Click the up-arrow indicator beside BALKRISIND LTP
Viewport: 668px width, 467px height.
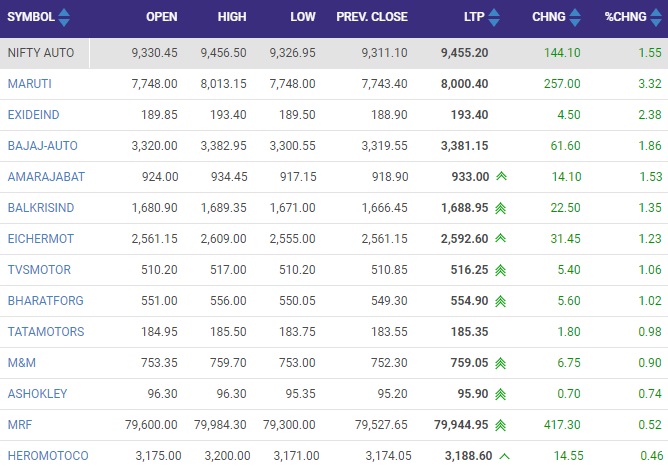point(501,208)
